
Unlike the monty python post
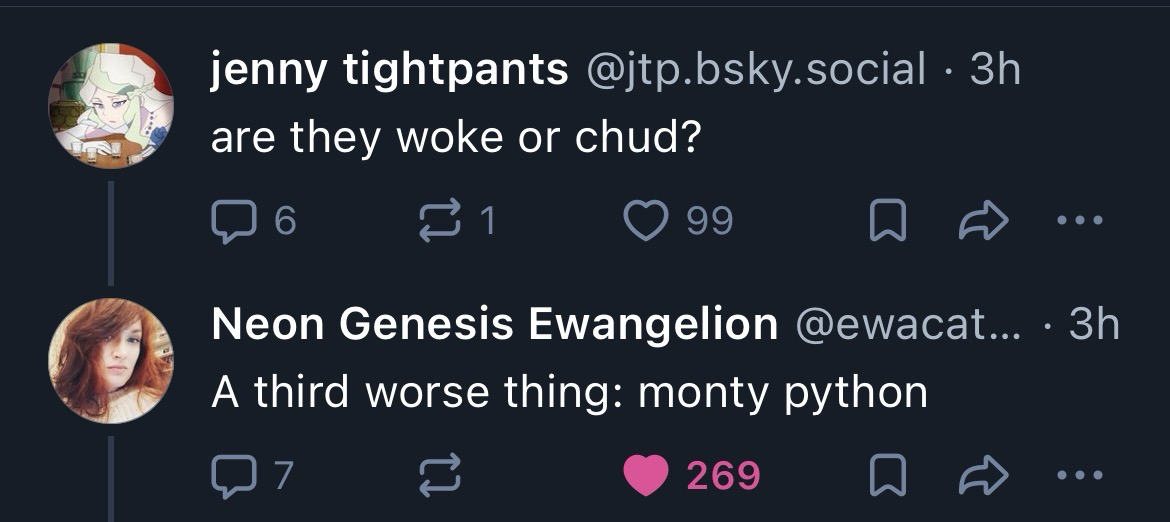(x=645, y=476)
